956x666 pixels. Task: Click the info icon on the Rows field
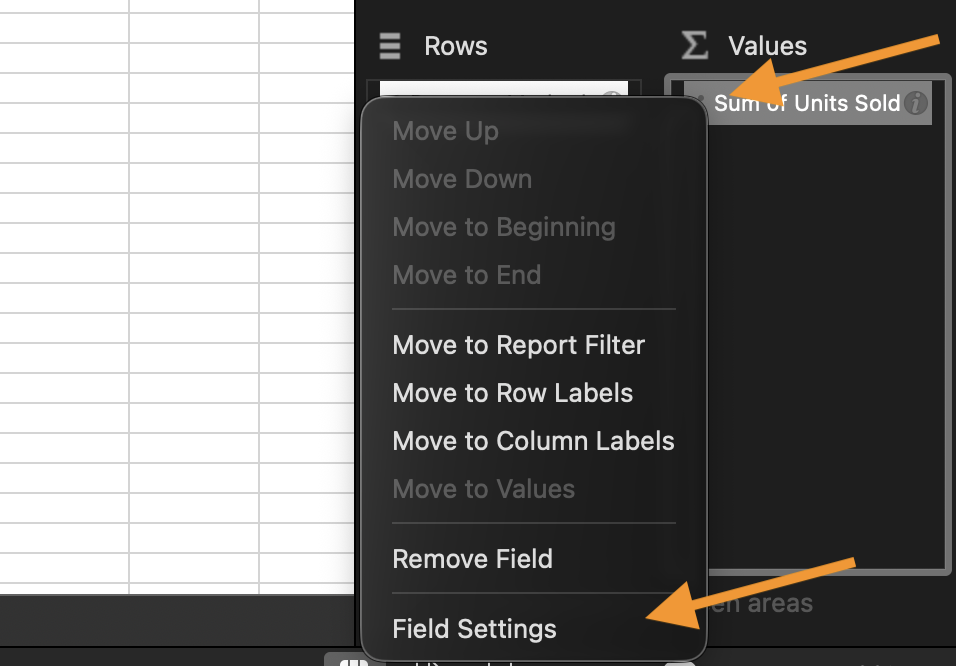coord(612,99)
